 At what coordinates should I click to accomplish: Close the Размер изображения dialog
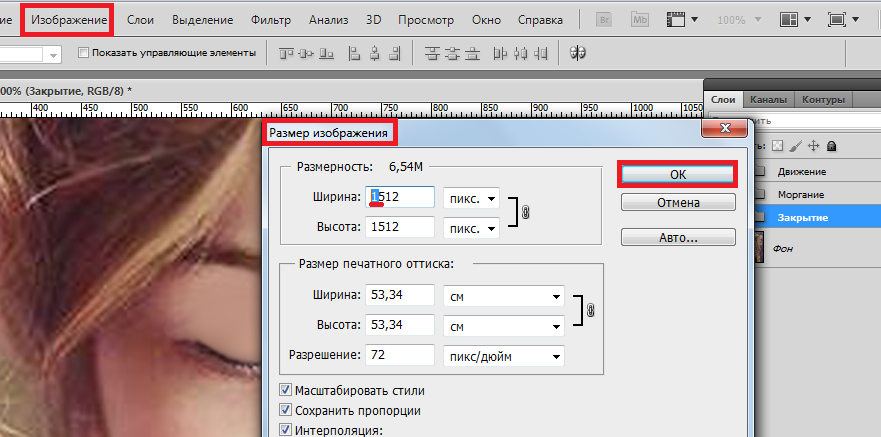click(725, 128)
